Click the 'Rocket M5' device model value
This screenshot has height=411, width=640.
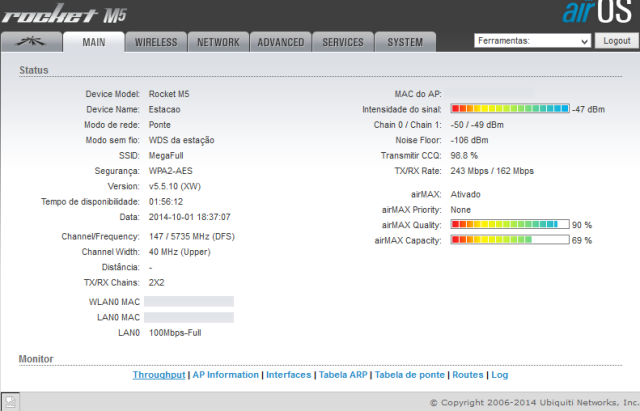pos(169,94)
